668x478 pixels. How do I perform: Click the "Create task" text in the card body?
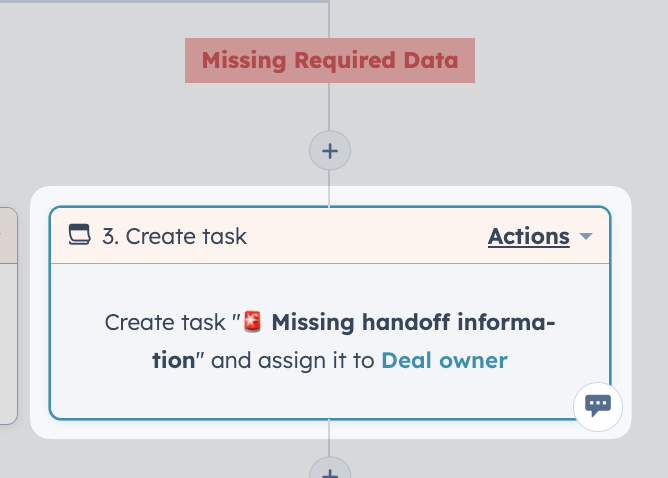pyautogui.click(x=165, y=322)
